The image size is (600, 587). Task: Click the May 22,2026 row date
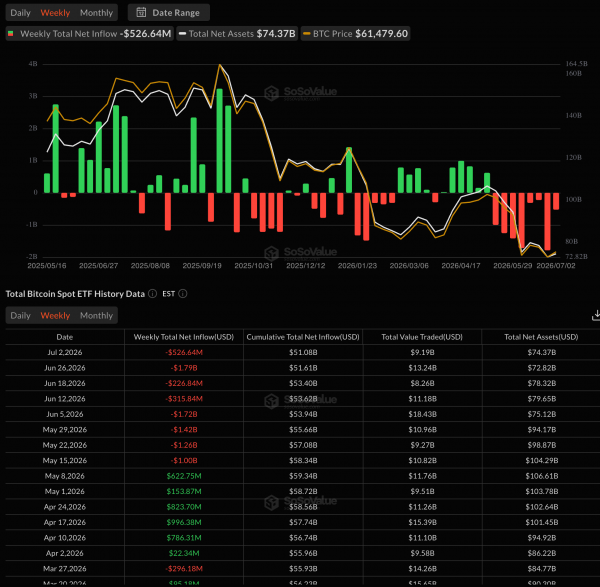(65, 445)
